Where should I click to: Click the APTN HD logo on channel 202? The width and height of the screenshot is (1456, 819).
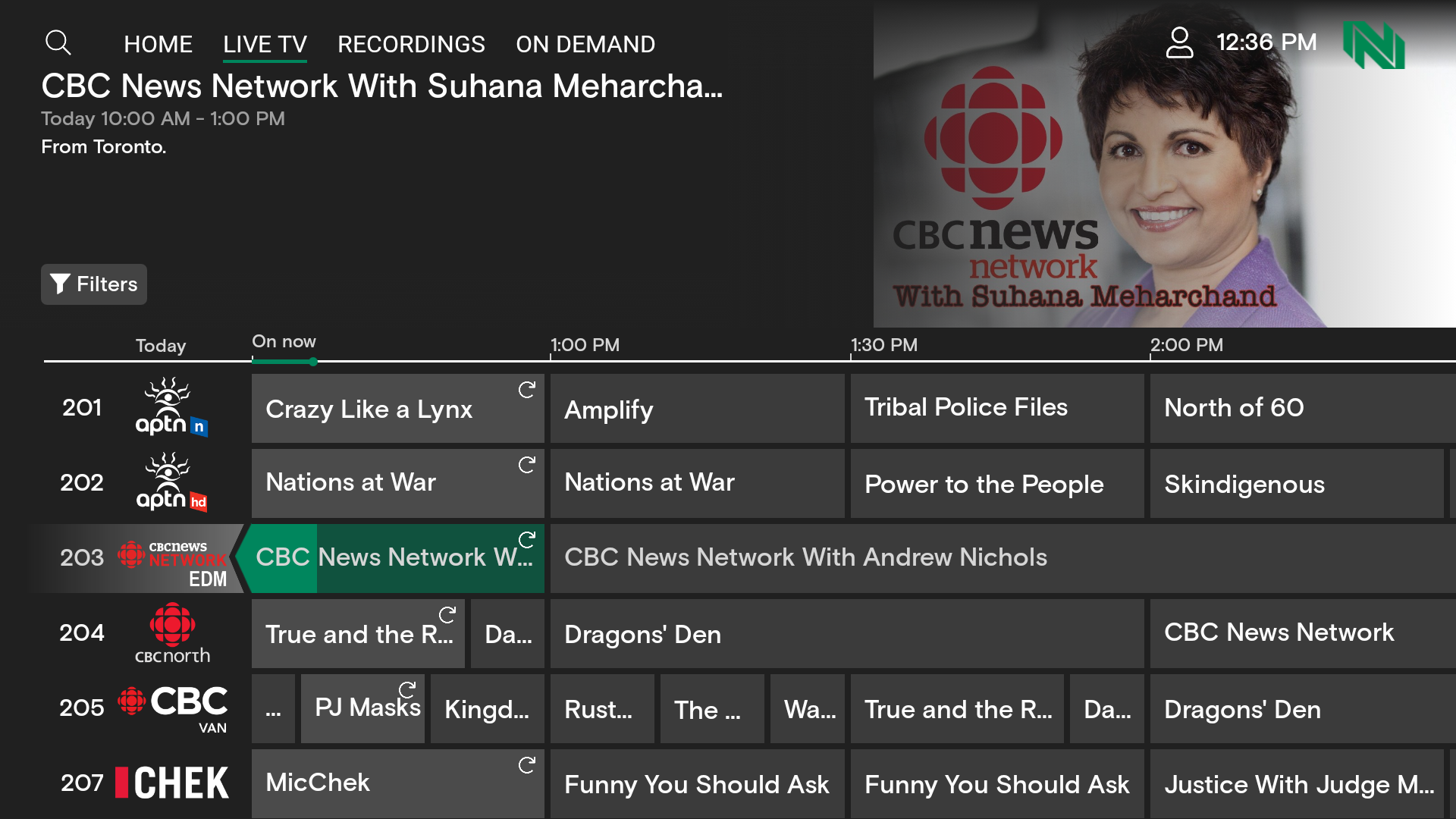171,483
